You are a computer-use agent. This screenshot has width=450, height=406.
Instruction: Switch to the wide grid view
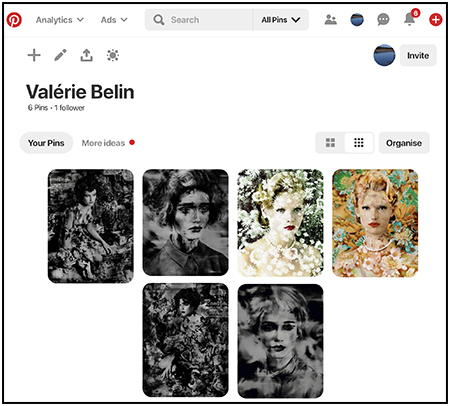pyautogui.click(x=330, y=143)
